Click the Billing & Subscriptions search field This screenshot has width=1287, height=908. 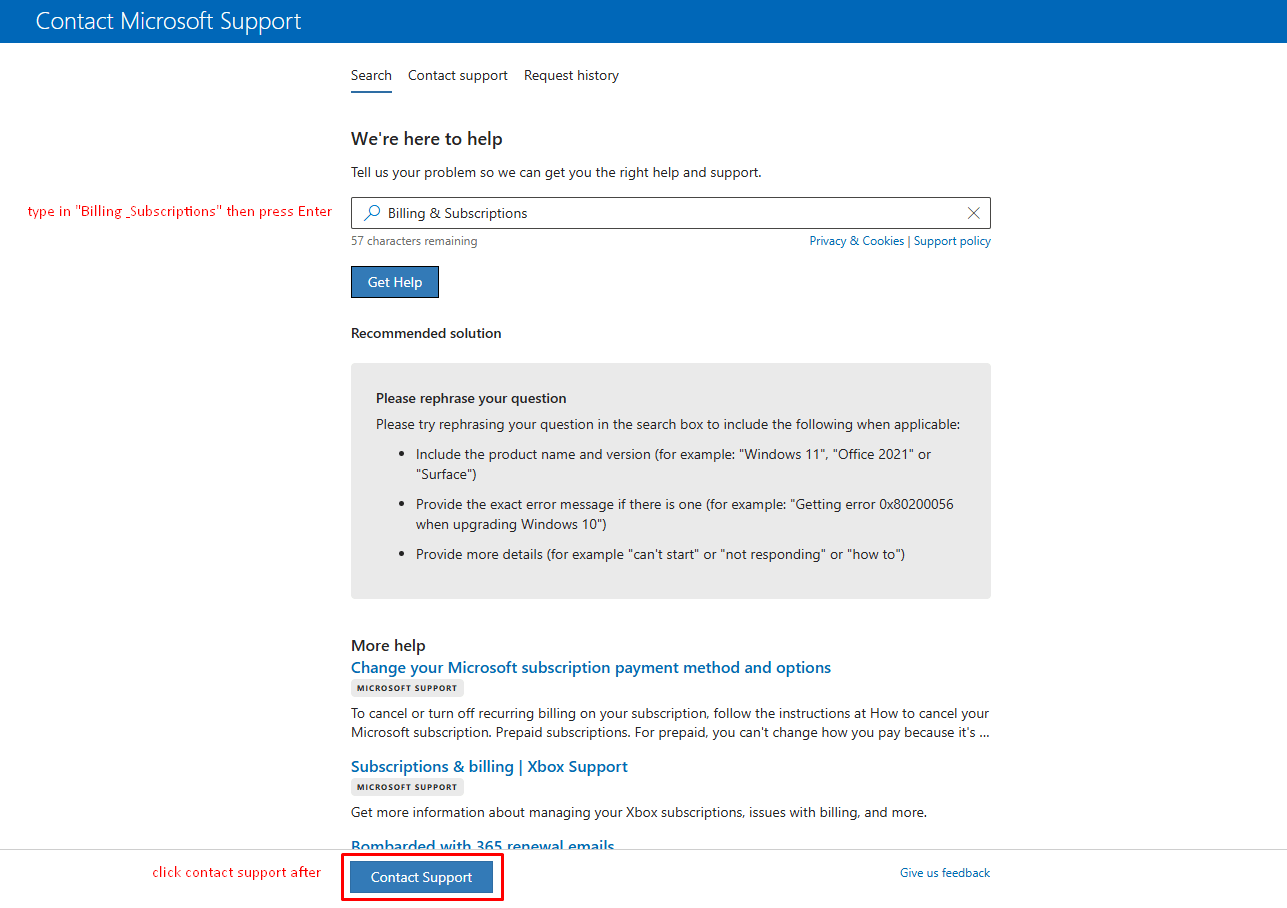click(671, 213)
